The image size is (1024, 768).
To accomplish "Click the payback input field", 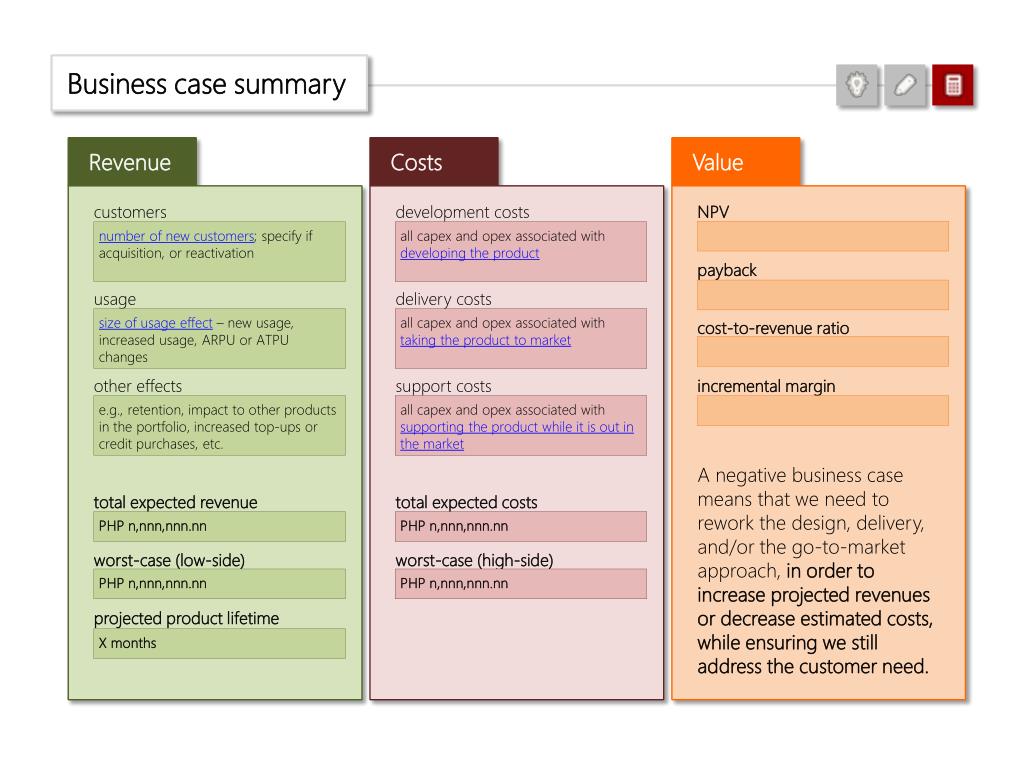I will click(823, 295).
